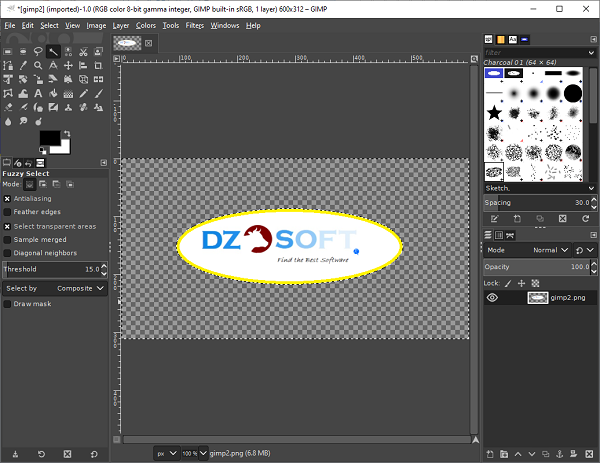Open the layers dock configure menu button
This screenshot has height=463, width=600.
click(593, 235)
